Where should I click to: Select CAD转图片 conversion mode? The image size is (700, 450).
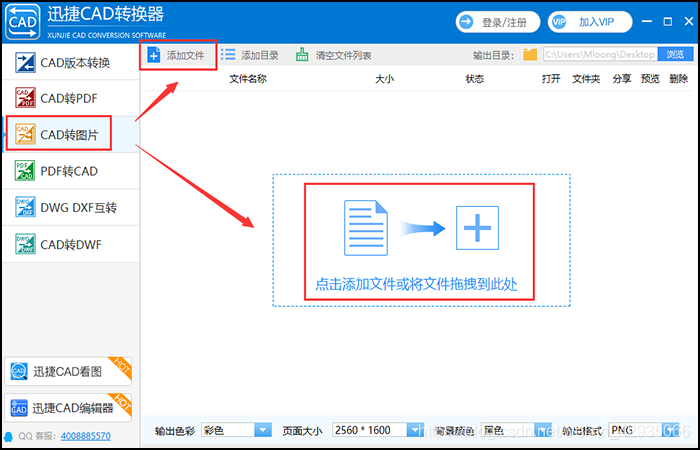click(71, 134)
